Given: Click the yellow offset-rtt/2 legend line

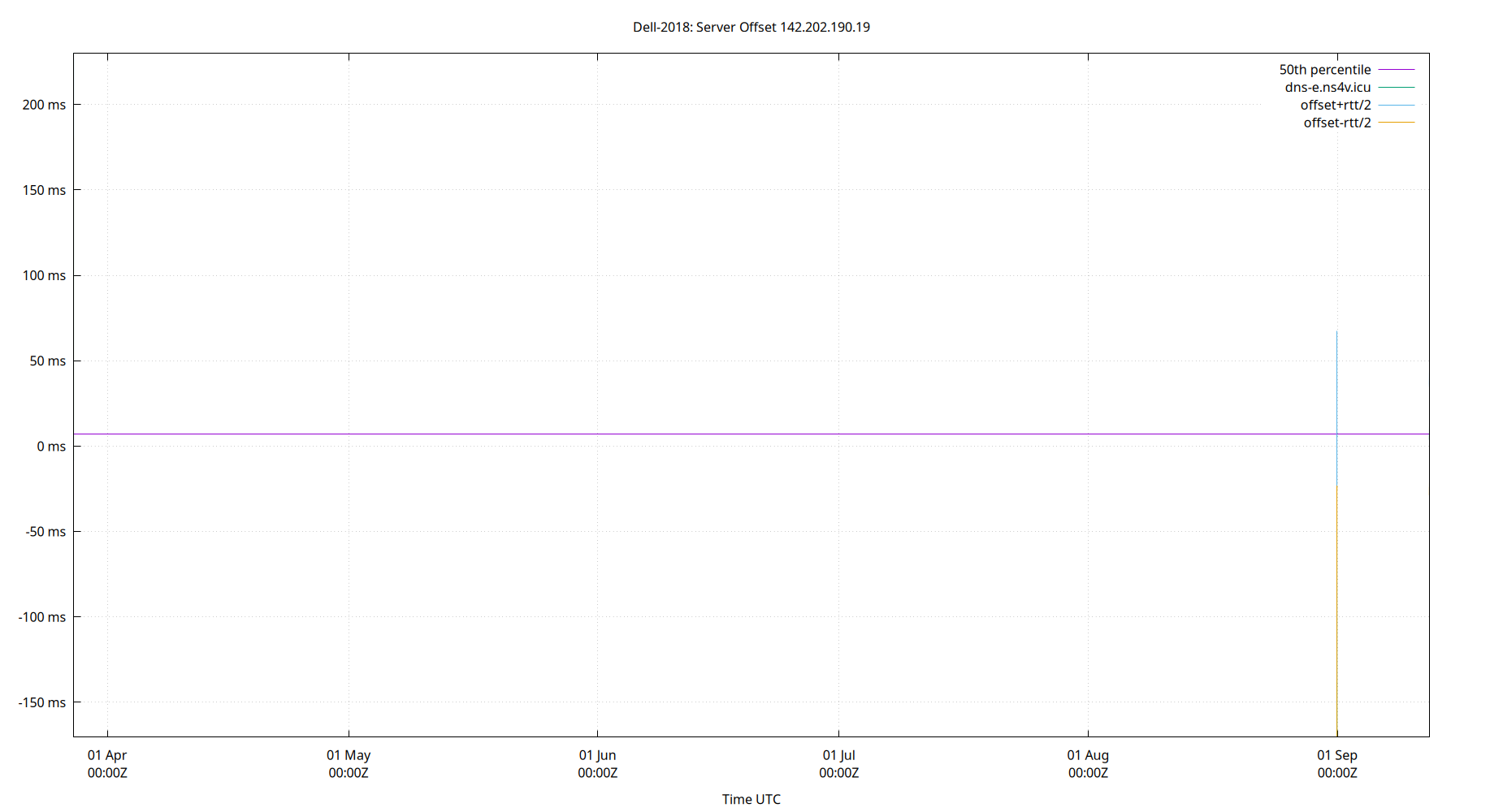Looking at the screenshot, I should pos(1397,123).
